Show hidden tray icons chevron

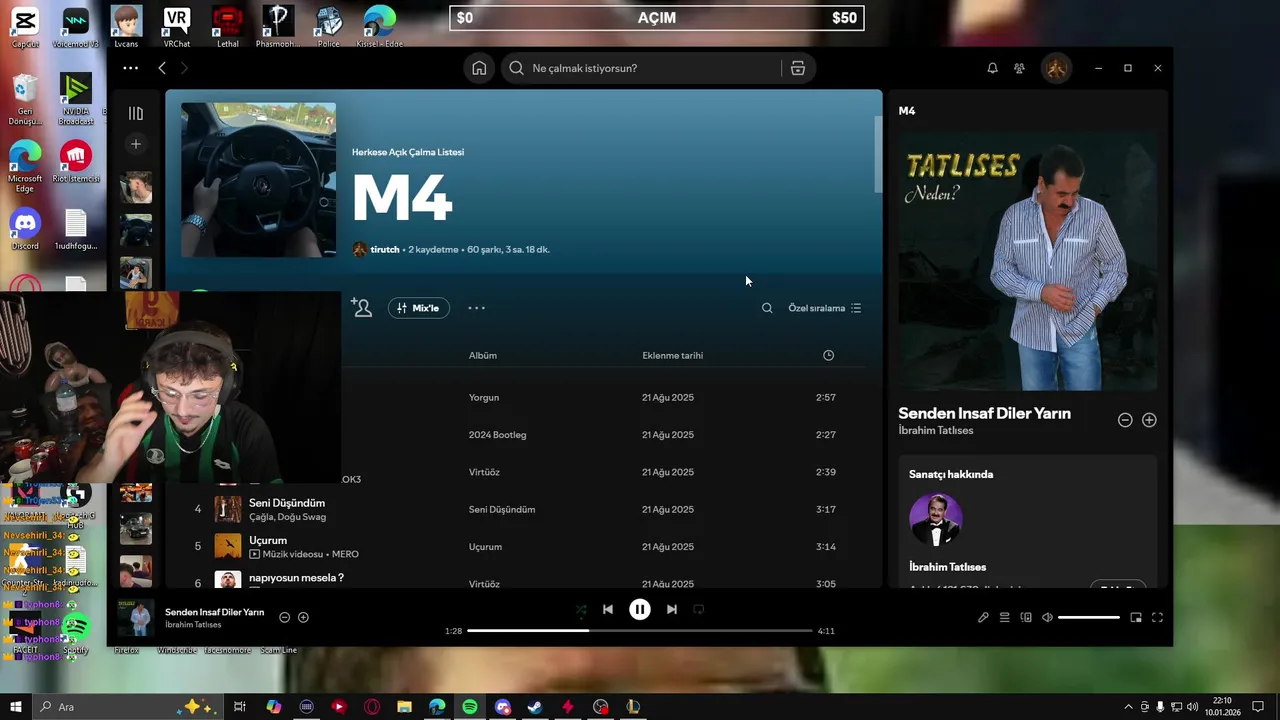[1129, 707]
